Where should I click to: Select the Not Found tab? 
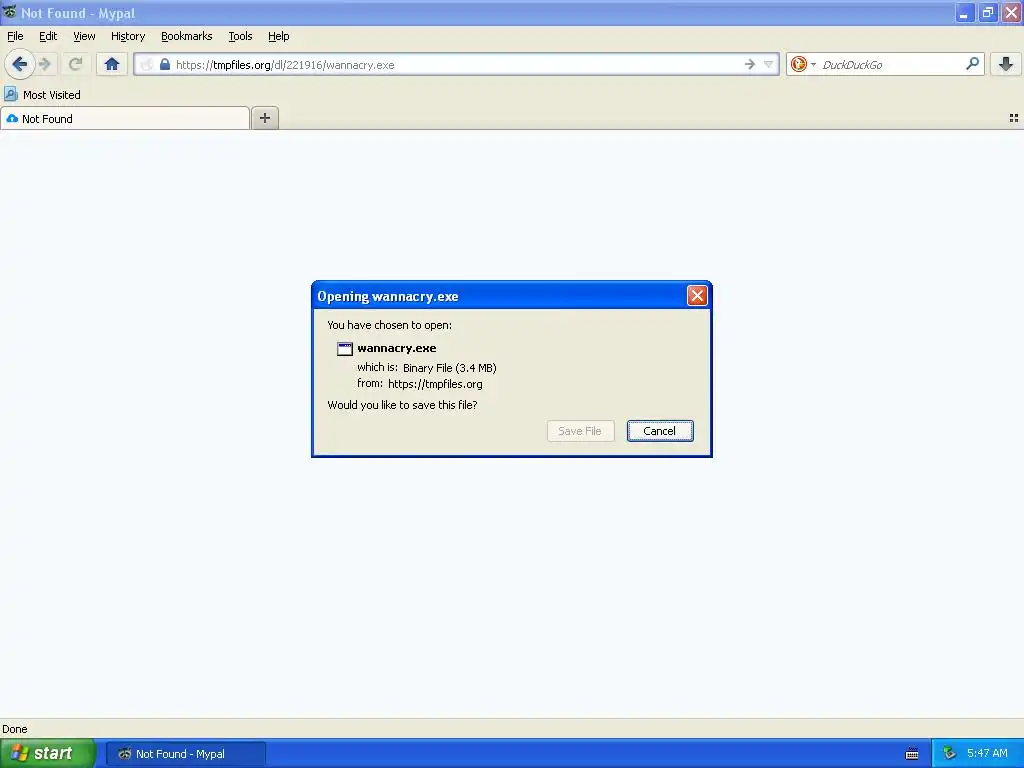point(125,118)
